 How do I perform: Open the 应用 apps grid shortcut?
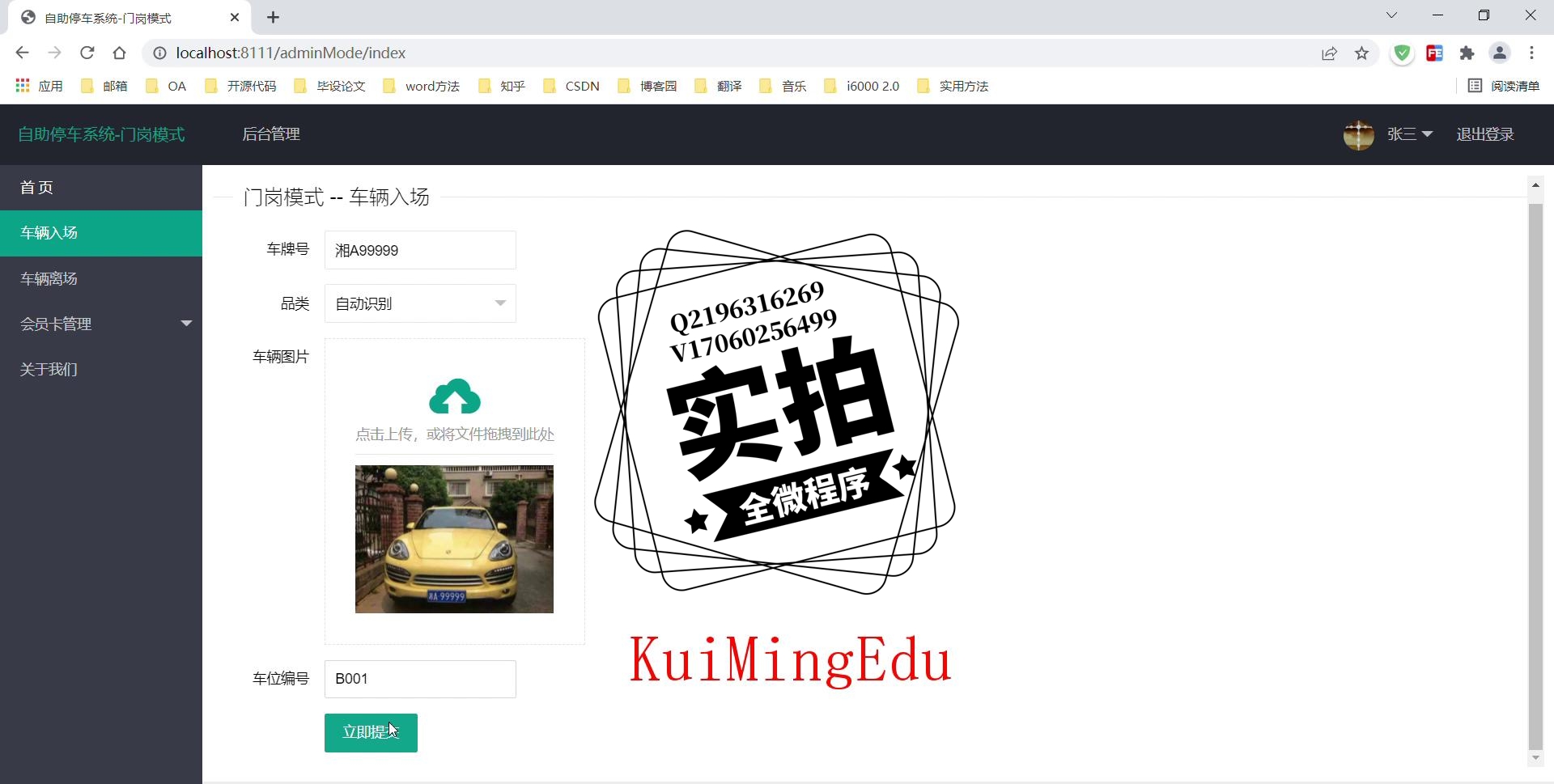coord(39,86)
